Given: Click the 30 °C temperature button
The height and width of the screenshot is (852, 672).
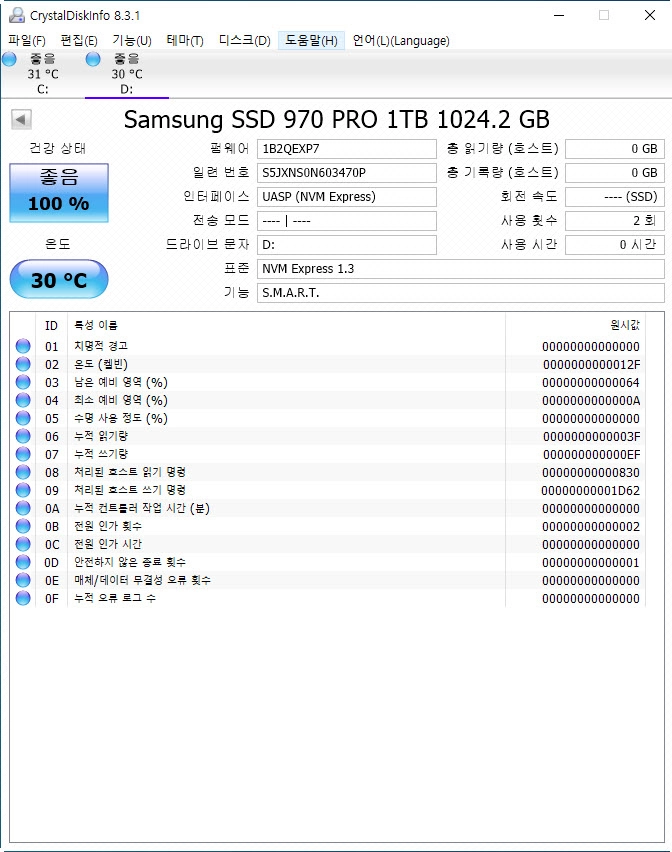Looking at the screenshot, I should [x=59, y=279].
